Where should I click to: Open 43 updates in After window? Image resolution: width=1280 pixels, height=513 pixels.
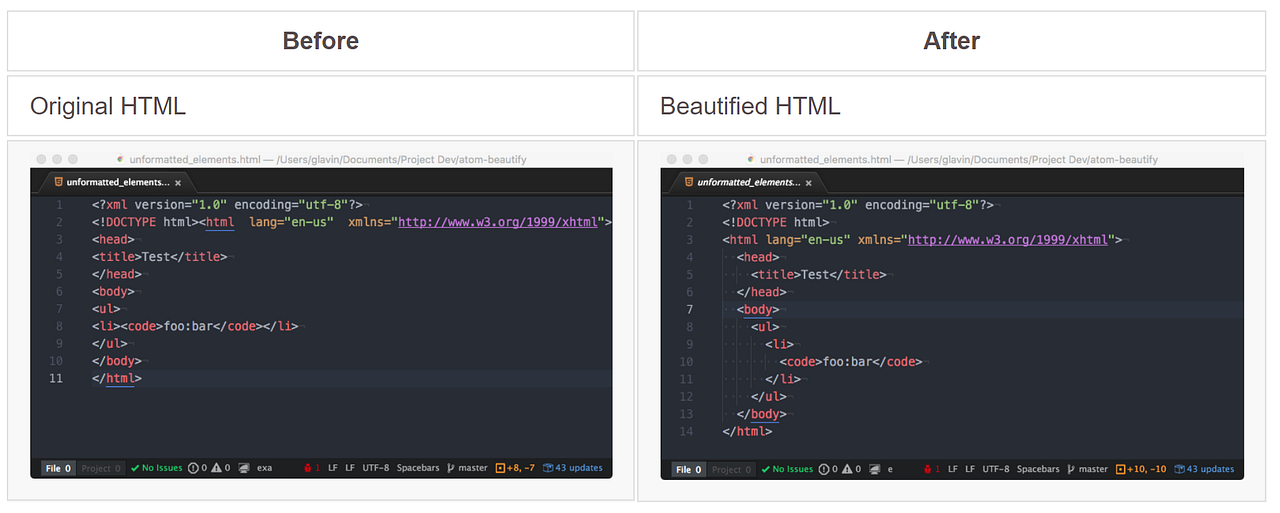click(x=1204, y=469)
